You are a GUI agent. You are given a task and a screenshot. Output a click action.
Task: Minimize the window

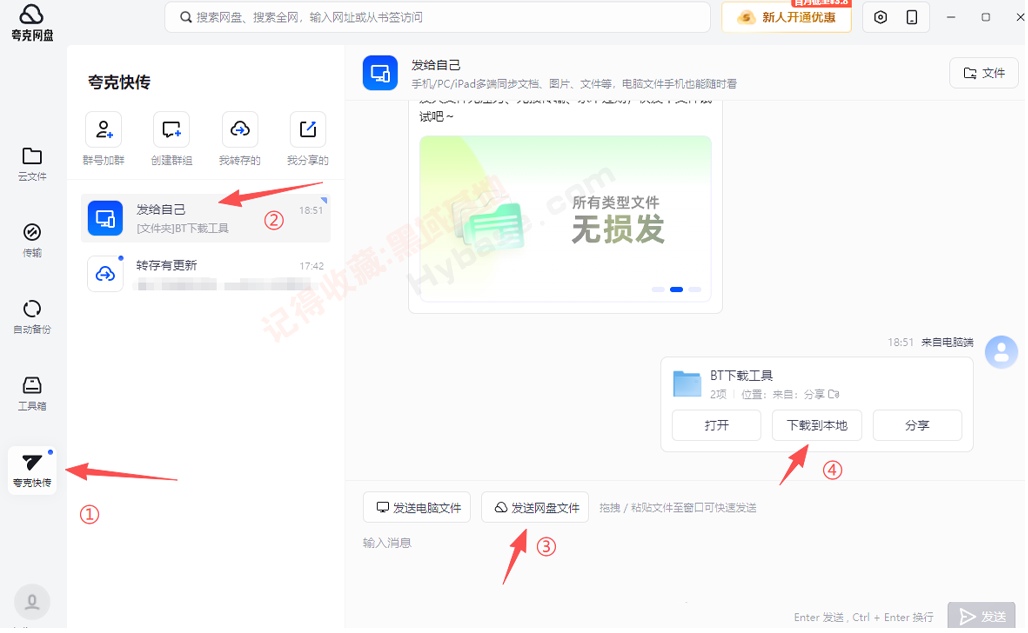pyautogui.click(x=951, y=17)
